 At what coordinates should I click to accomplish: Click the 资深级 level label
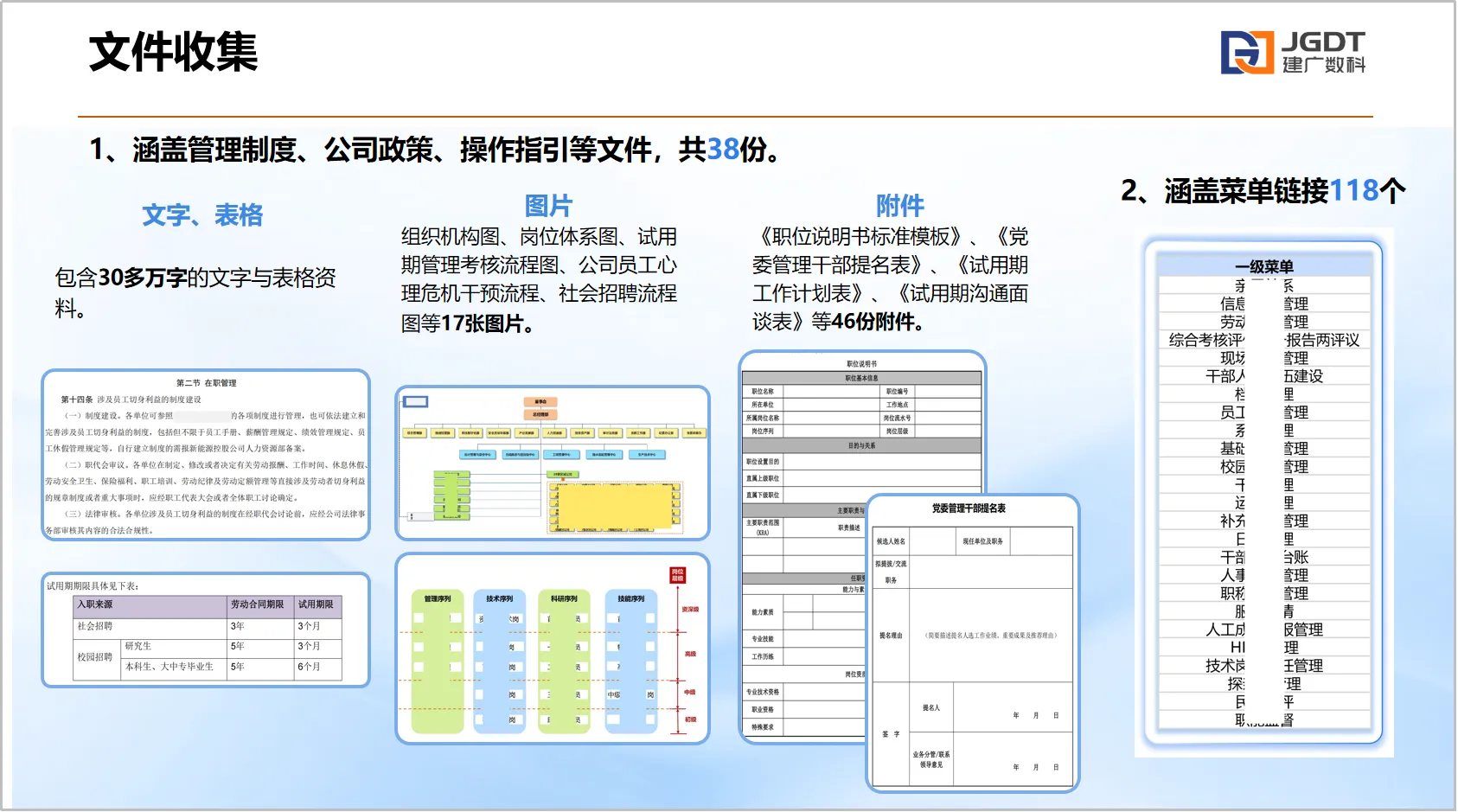[x=690, y=610]
